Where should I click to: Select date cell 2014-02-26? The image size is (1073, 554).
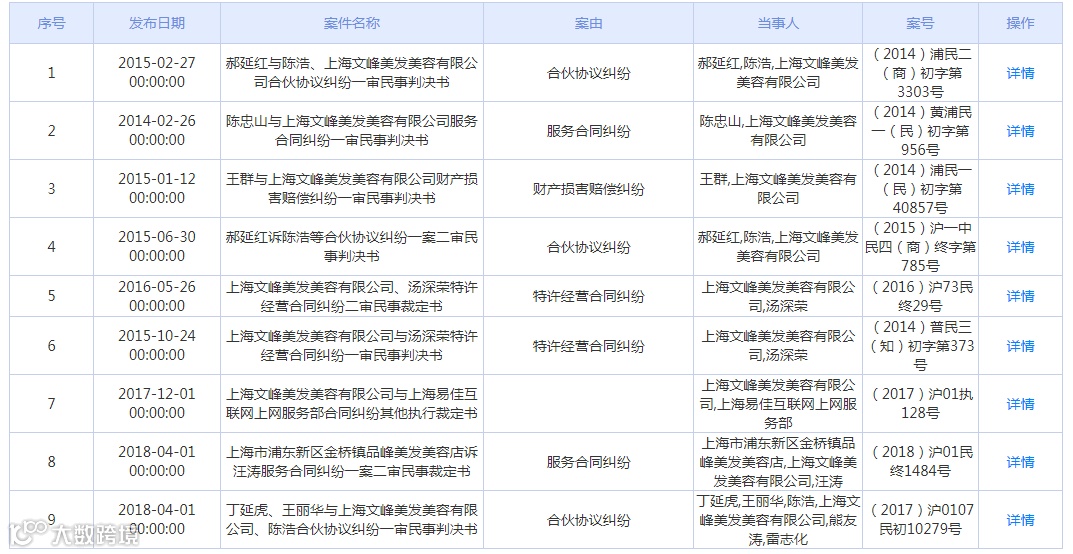pyautogui.click(x=157, y=131)
